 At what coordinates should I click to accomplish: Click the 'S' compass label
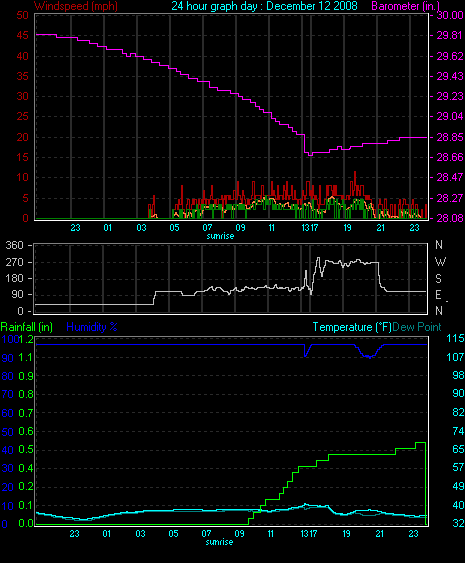(438, 279)
